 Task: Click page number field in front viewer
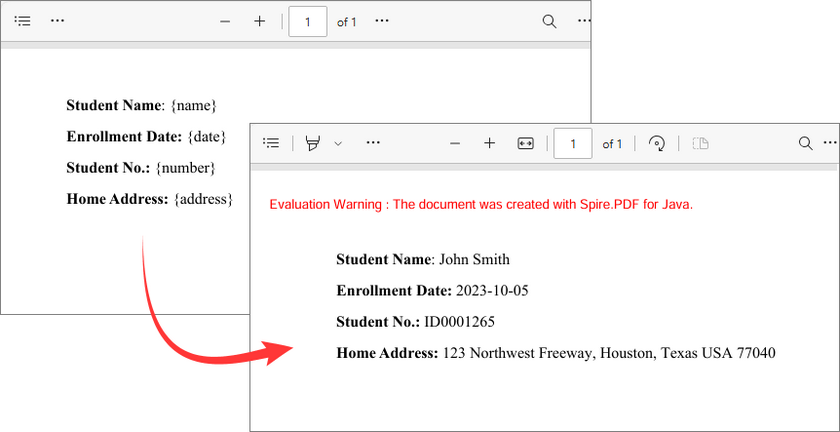(573, 144)
